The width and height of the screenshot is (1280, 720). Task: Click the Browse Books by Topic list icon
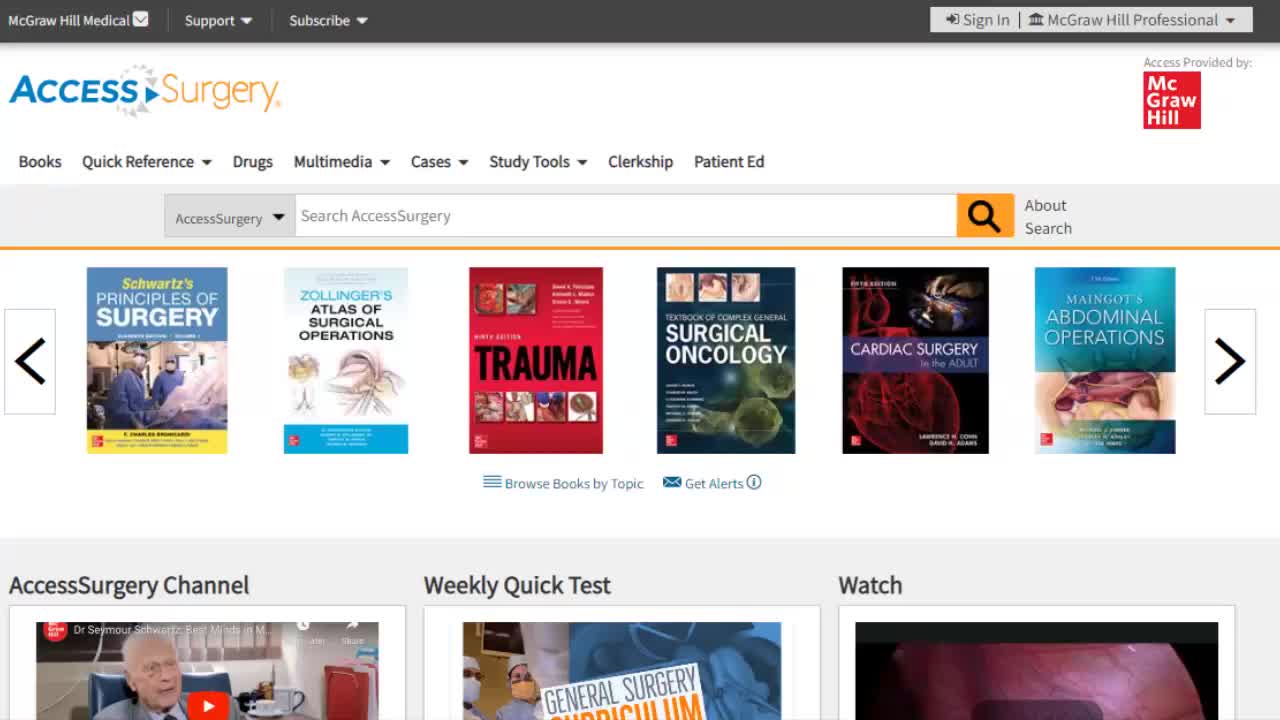click(x=491, y=482)
